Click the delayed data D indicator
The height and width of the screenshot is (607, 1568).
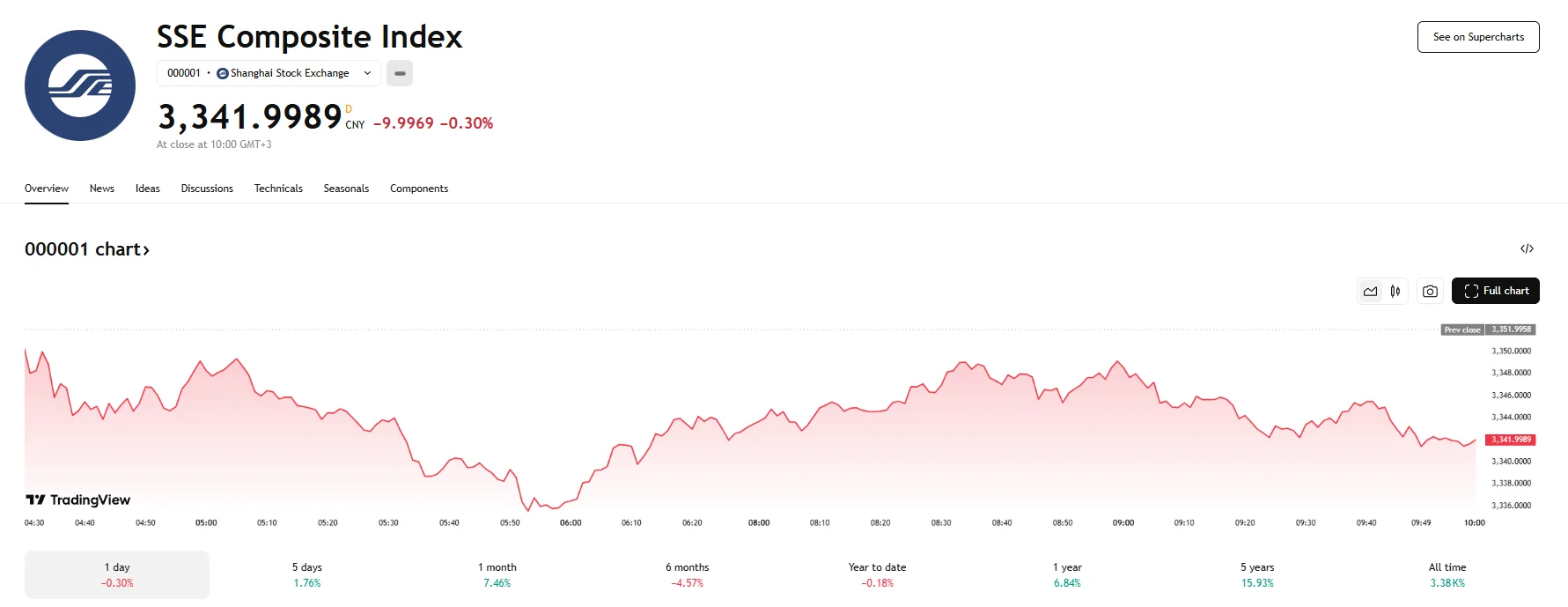pyautogui.click(x=349, y=109)
